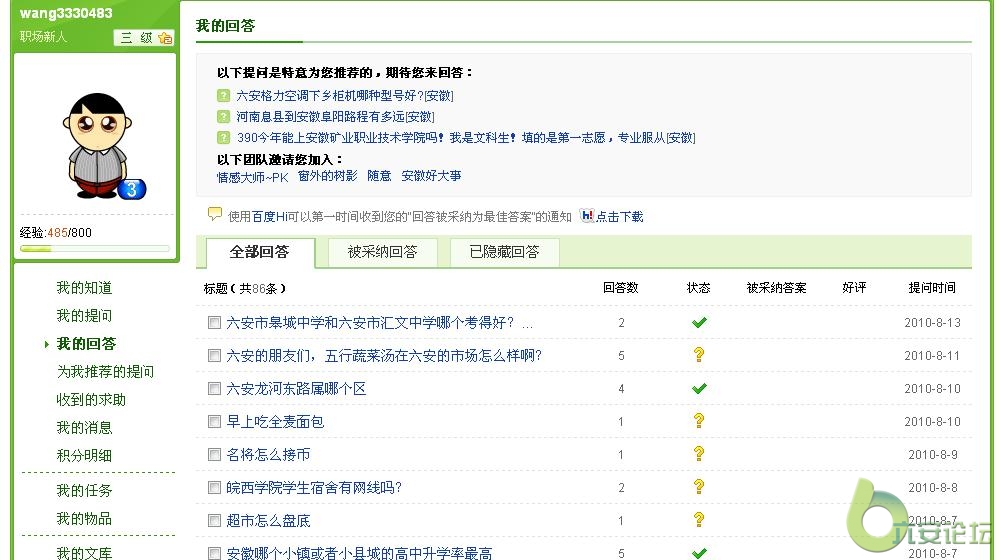Open question 早上吃全麦面包

(275, 422)
